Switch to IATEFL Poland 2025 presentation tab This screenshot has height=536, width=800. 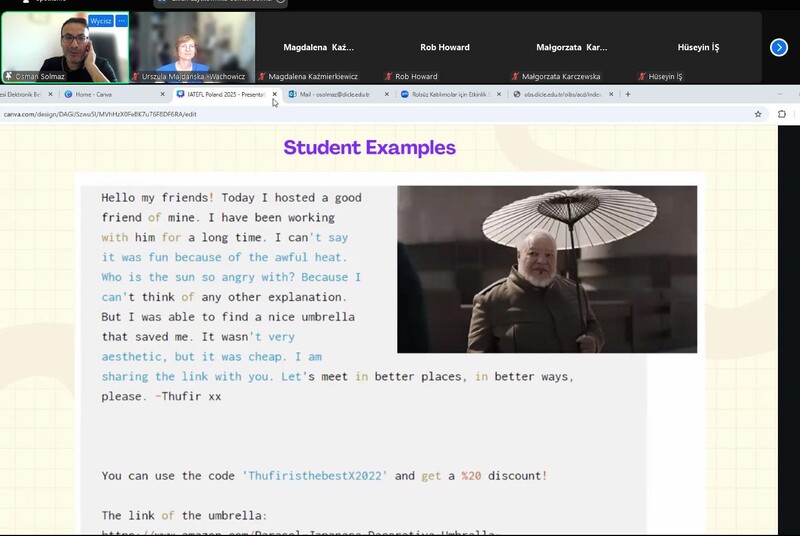click(226, 94)
